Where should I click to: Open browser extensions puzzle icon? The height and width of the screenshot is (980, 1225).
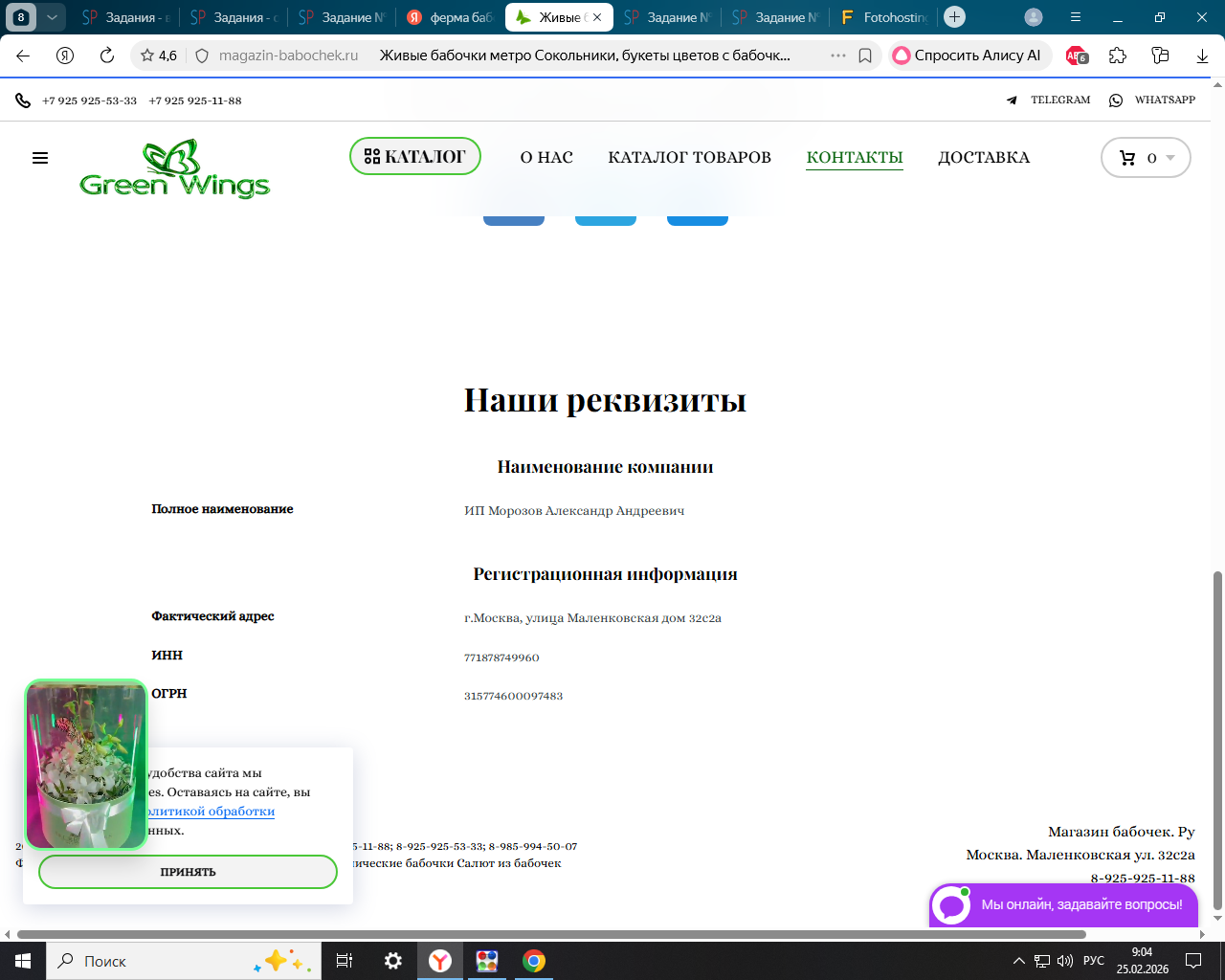[x=1118, y=56]
